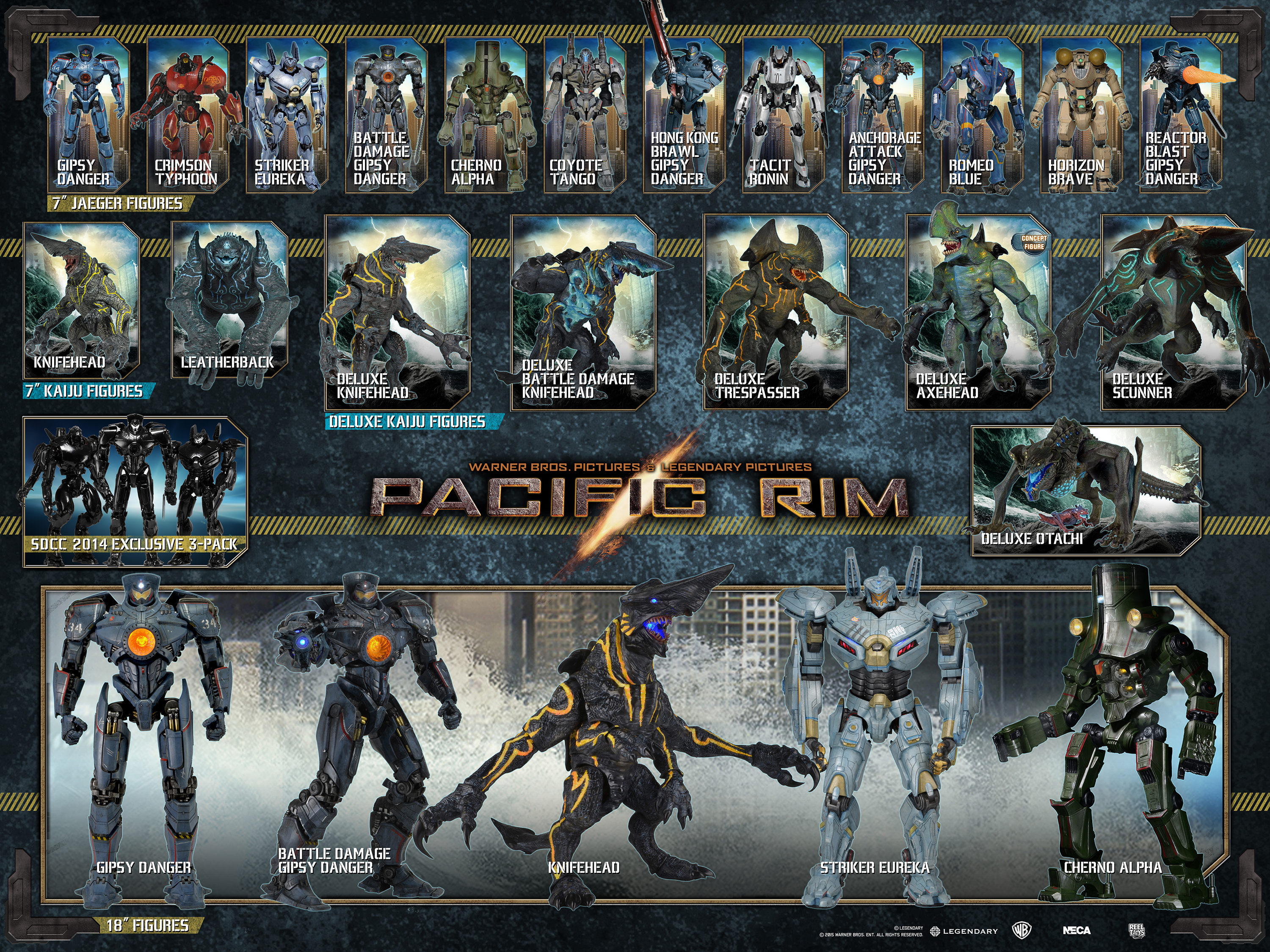Image resolution: width=1270 pixels, height=952 pixels.
Task: Click the Pacific Rim title logo
Action: [x=639, y=497]
